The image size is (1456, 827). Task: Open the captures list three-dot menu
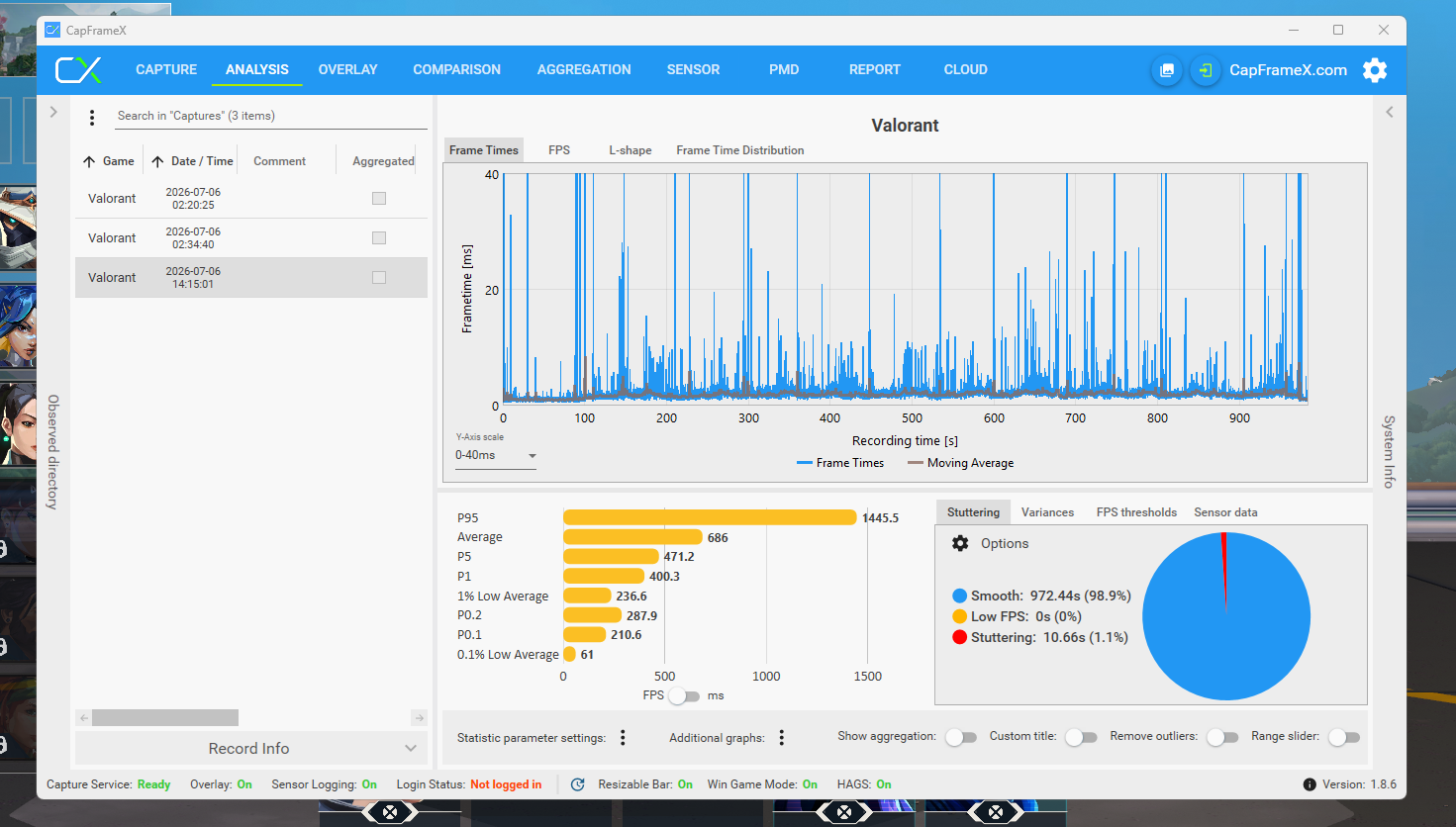[x=92, y=118]
